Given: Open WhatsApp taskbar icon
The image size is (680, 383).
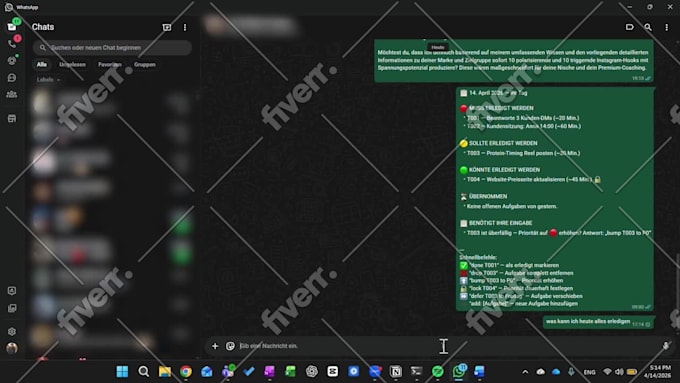Looking at the screenshot, I should 459,371.
